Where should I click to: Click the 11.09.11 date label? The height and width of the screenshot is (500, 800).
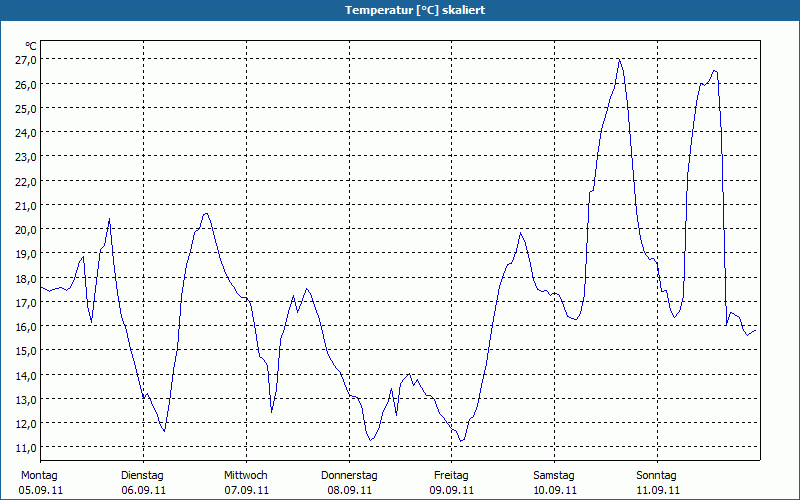(658, 490)
